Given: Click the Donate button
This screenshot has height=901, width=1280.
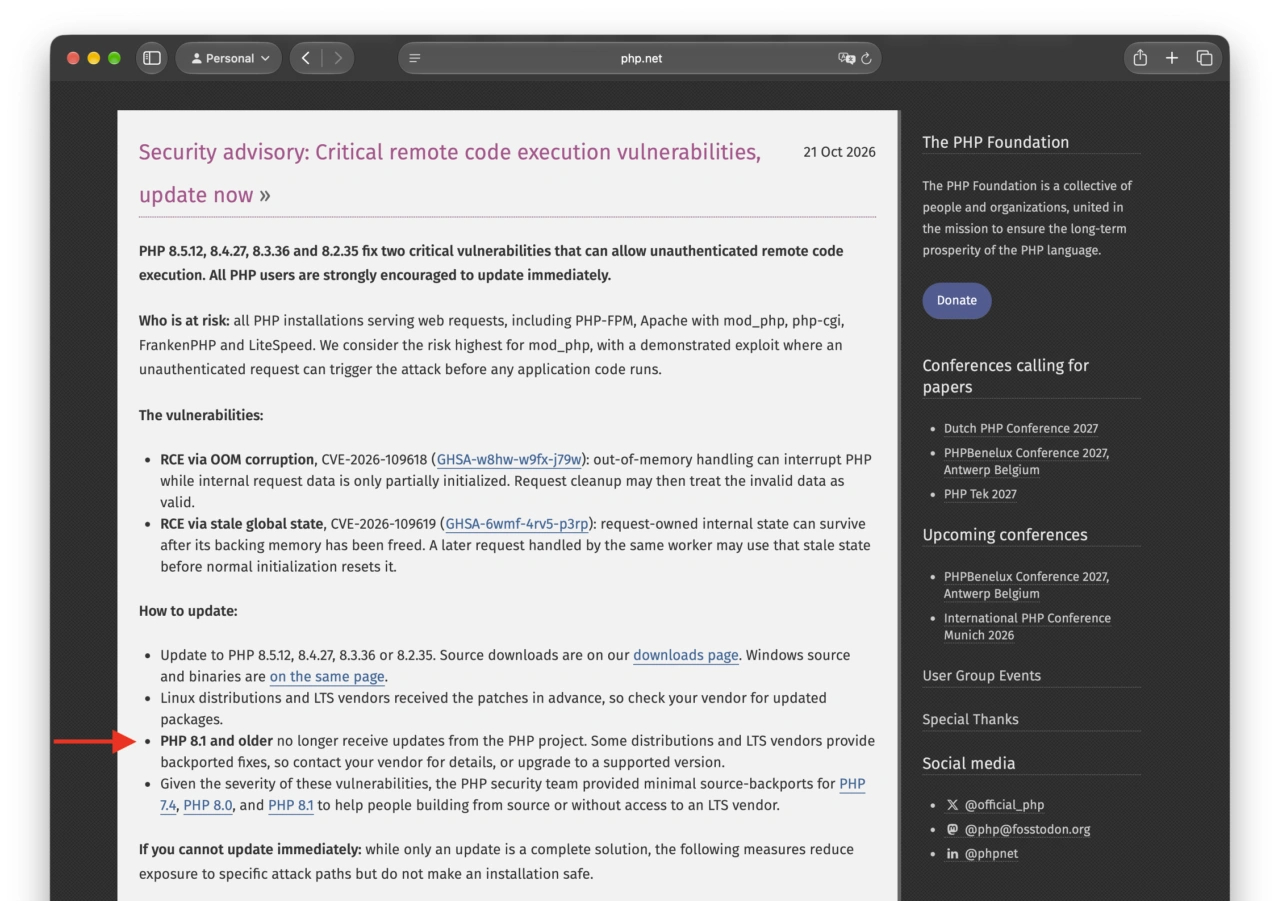Looking at the screenshot, I should tap(957, 301).
